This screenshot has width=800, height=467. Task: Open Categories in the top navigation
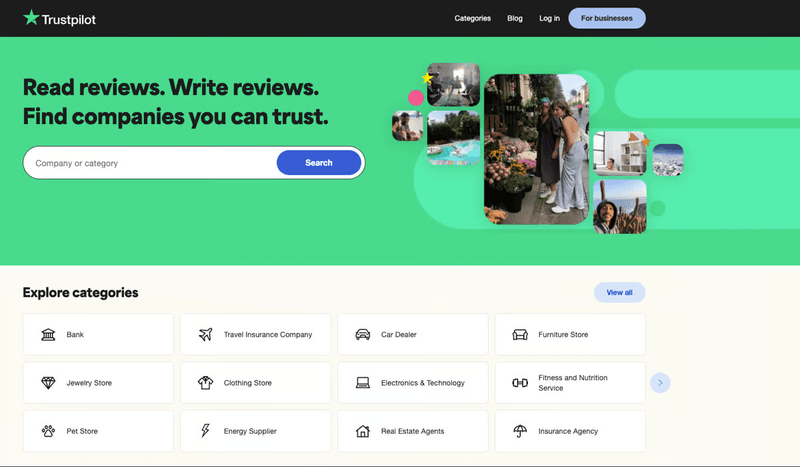pos(472,18)
